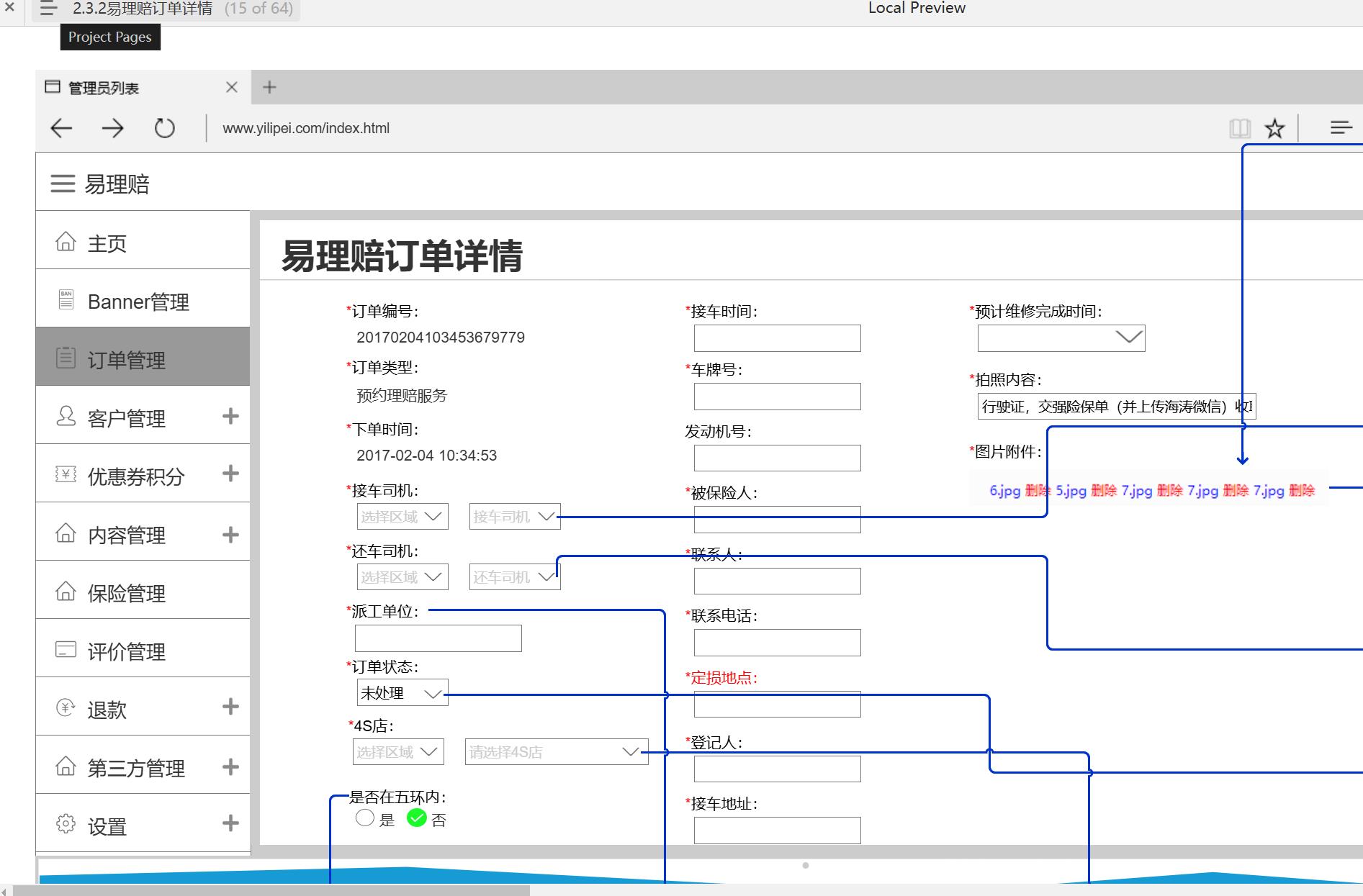The image size is (1363, 896).
Task: Open the 还车司机 driver dropdown
Action: point(515,577)
